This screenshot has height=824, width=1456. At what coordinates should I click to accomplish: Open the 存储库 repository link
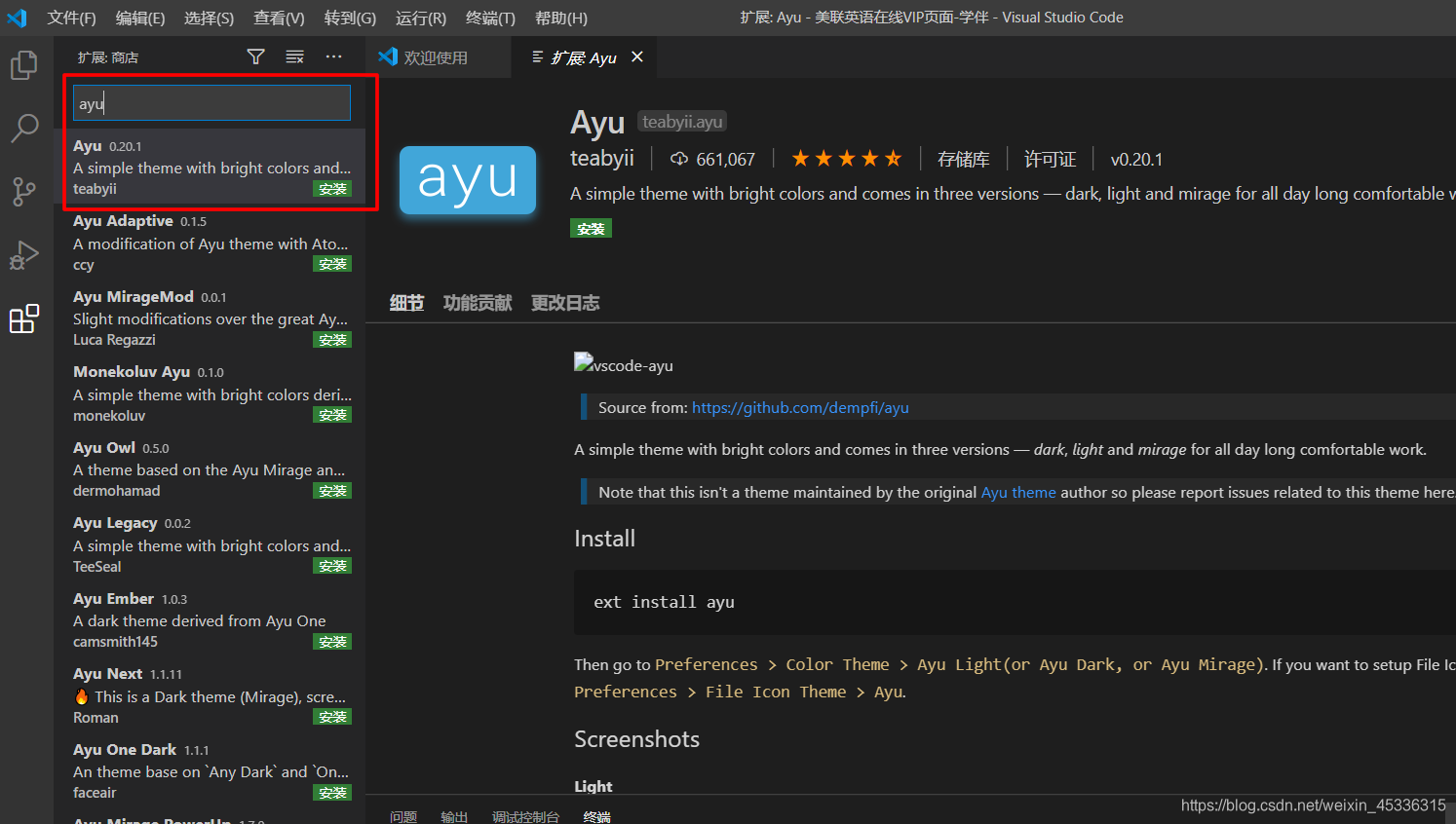coord(963,159)
